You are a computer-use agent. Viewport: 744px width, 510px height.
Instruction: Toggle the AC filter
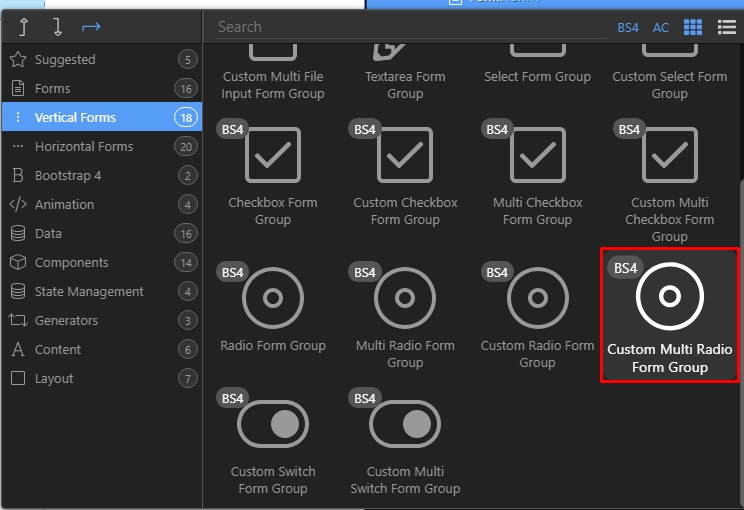661,28
